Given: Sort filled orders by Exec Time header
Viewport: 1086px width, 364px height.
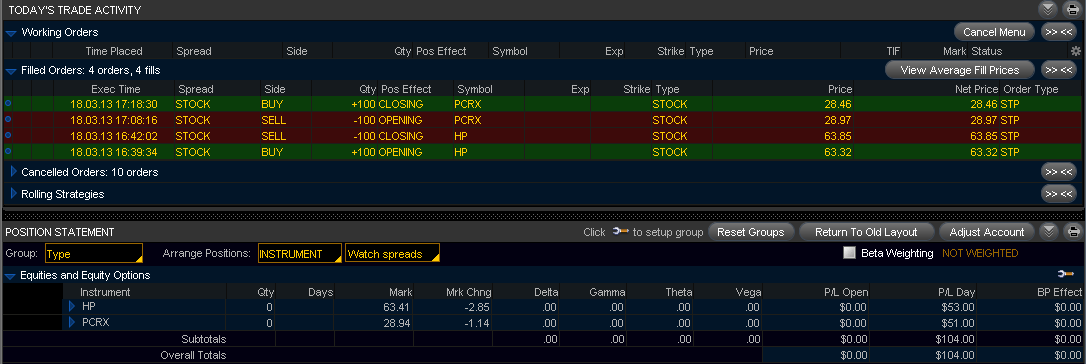Looking at the screenshot, I should (116, 89).
